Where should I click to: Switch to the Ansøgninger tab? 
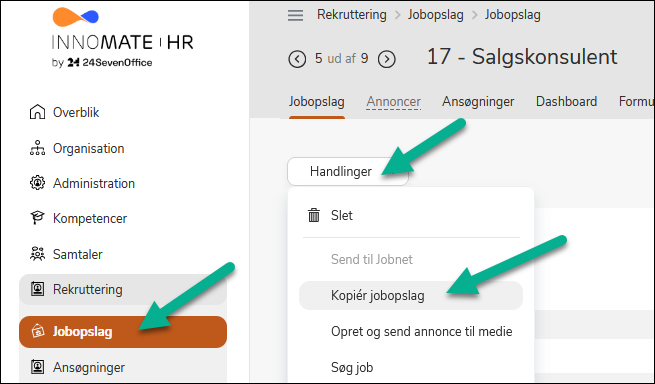478,102
